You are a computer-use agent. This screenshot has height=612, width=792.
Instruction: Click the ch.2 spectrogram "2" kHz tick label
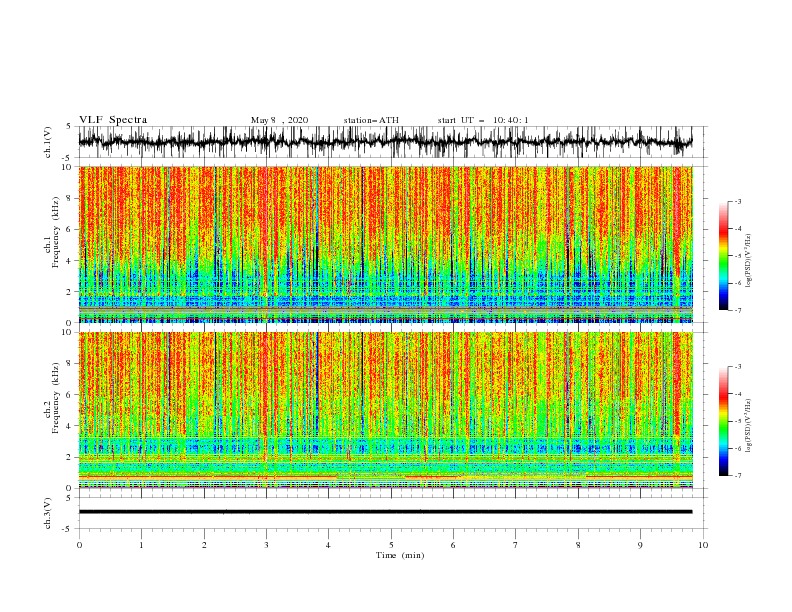coord(71,457)
